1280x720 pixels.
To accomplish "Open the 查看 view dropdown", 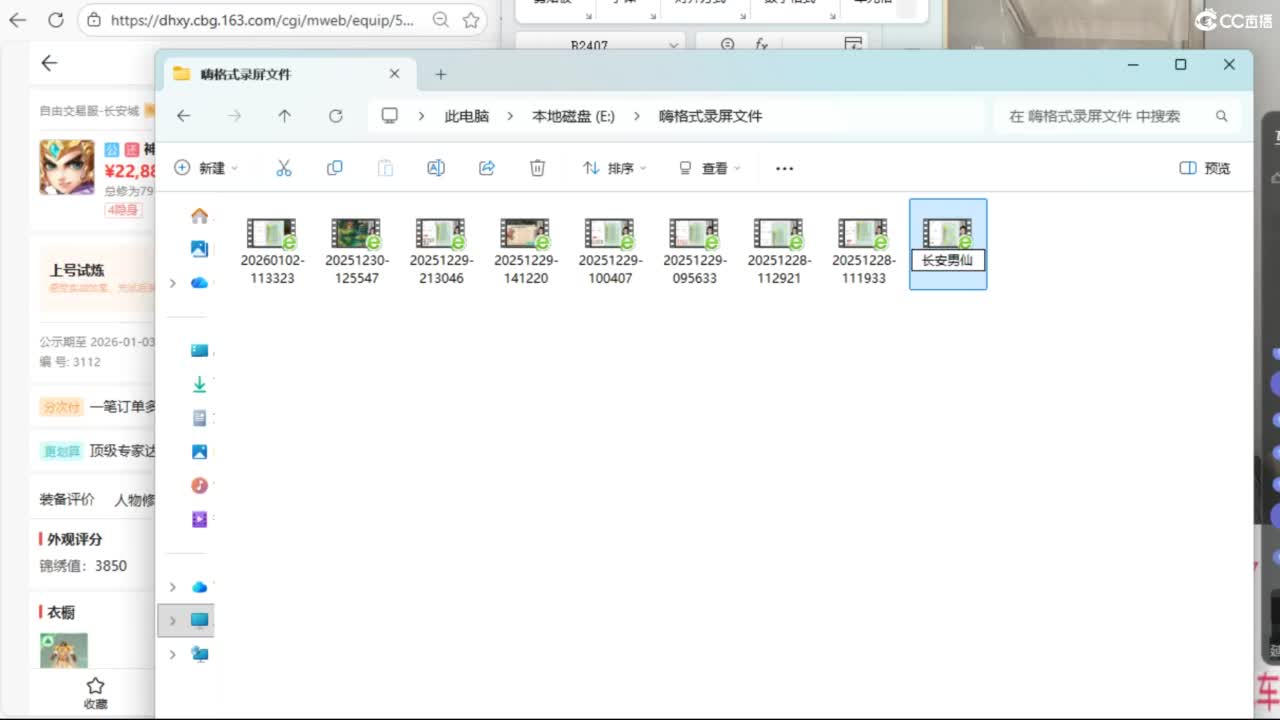I will pos(709,168).
